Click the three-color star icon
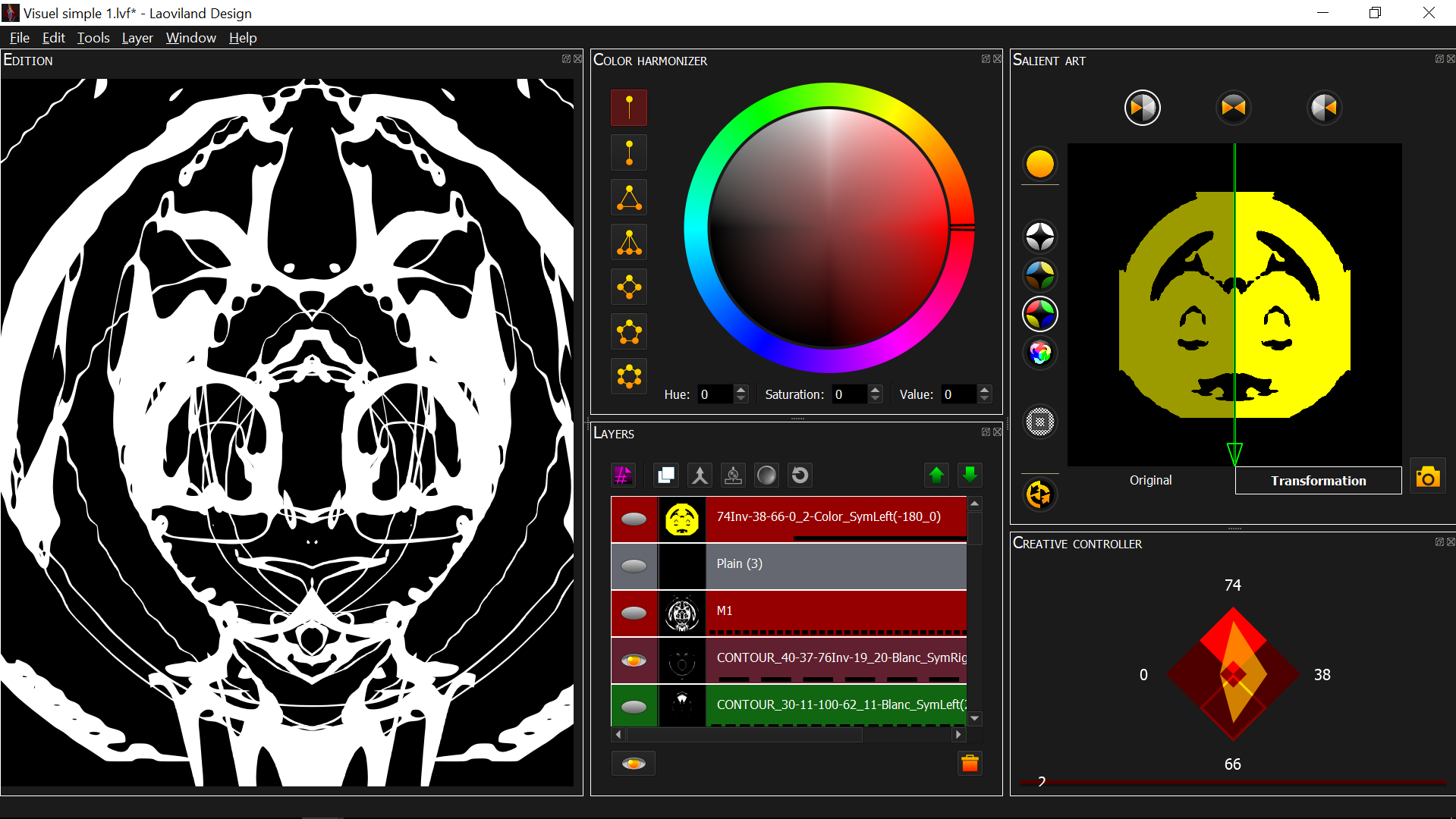Image resolution: width=1456 pixels, height=819 pixels. [x=1039, y=275]
